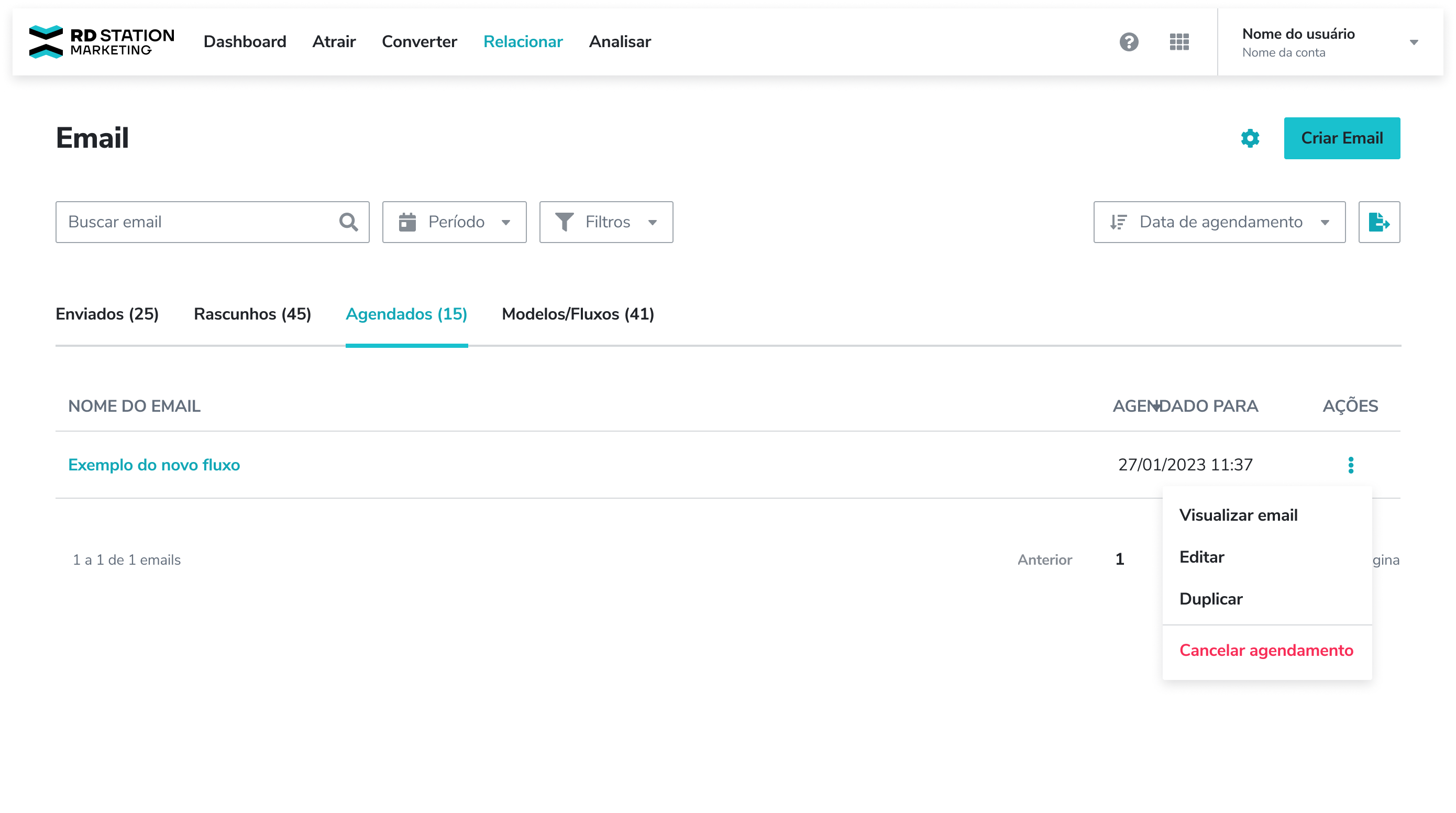The width and height of the screenshot is (1456, 813).
Task: Sort by the AGENDADO PARA column header
Action: (1185, 406)
